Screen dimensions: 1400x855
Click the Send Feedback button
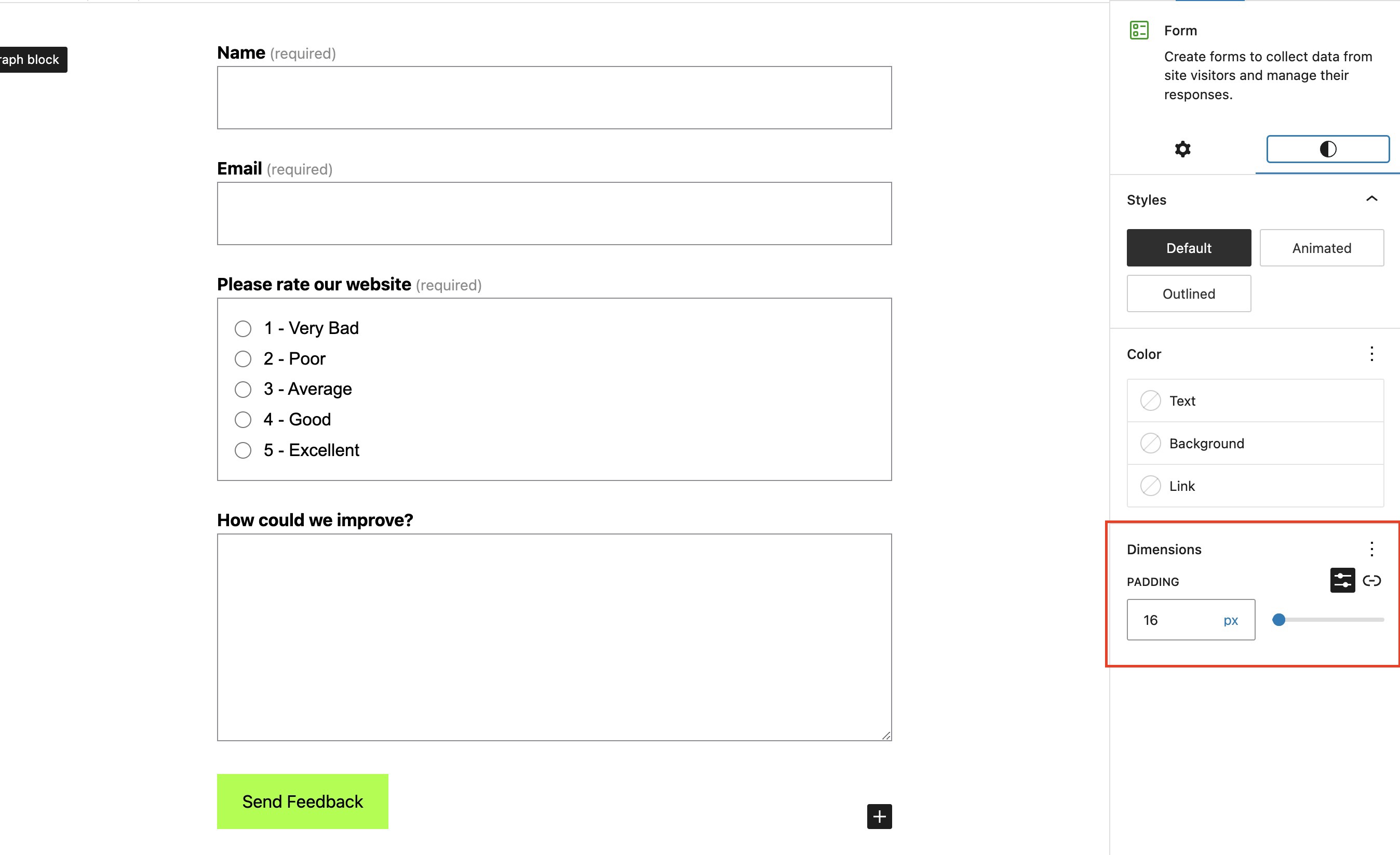pos(302,801)
